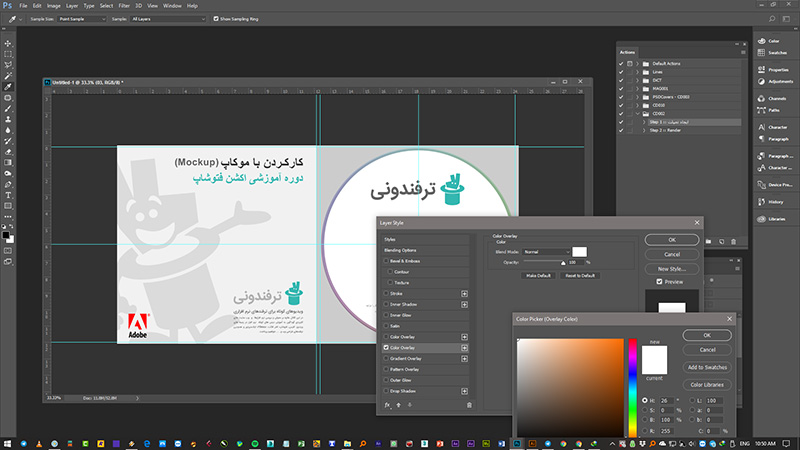Viewport: 800px width, 450px height.
Task: Open the History panel
Action: click(776, 200)
